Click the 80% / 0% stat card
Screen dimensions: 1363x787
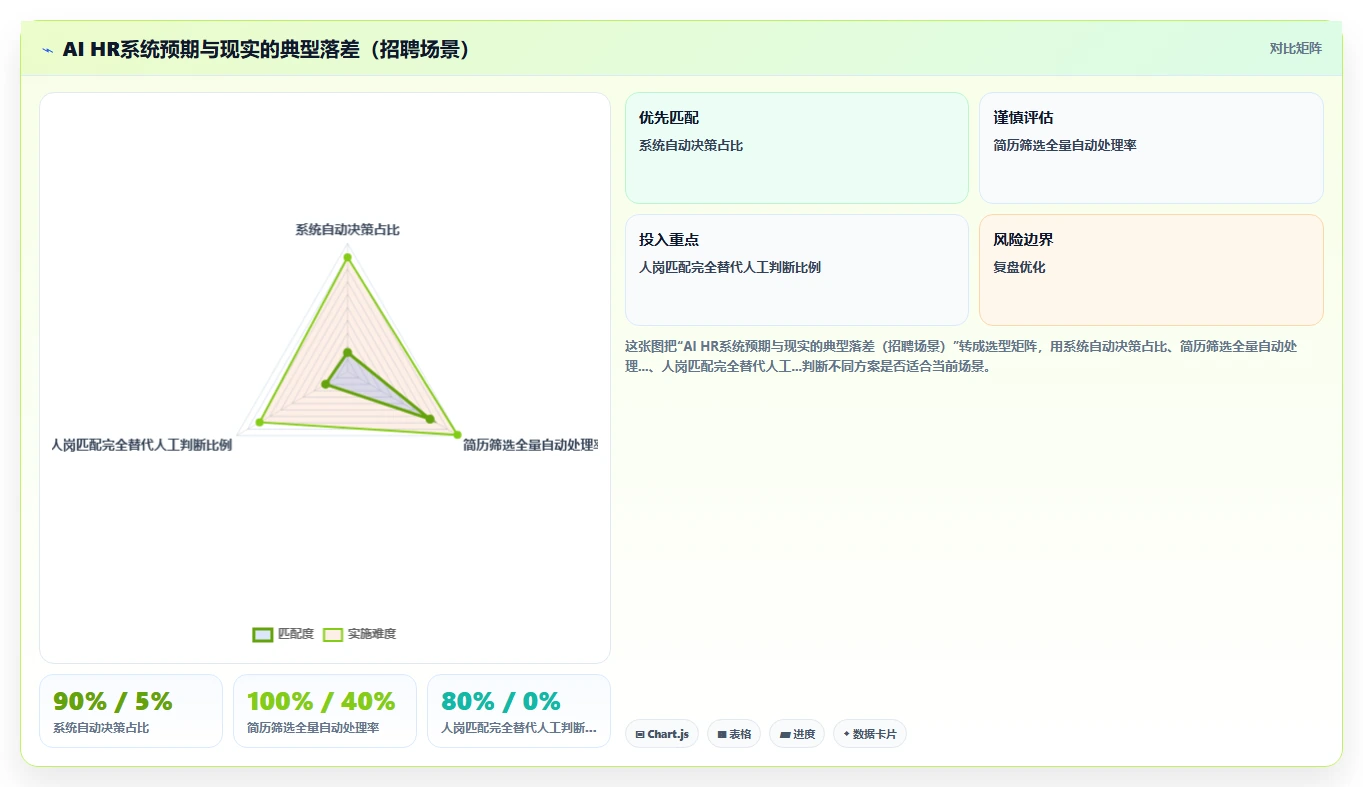[x=519, y=711]
